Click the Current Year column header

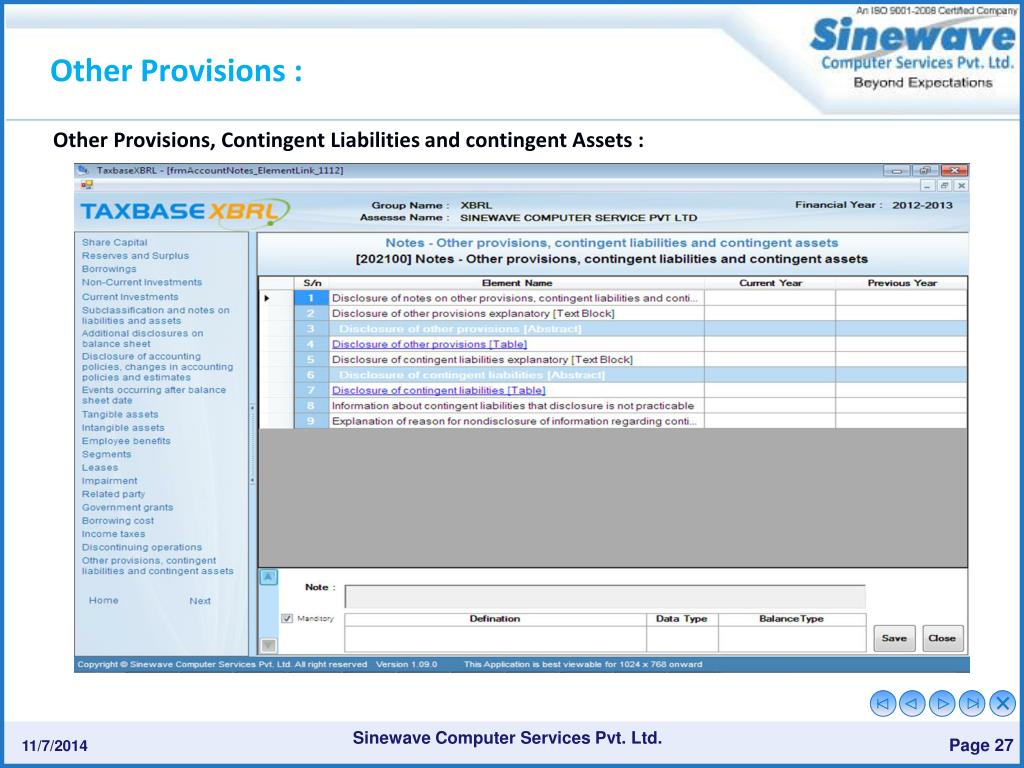[x=770, y=283]
